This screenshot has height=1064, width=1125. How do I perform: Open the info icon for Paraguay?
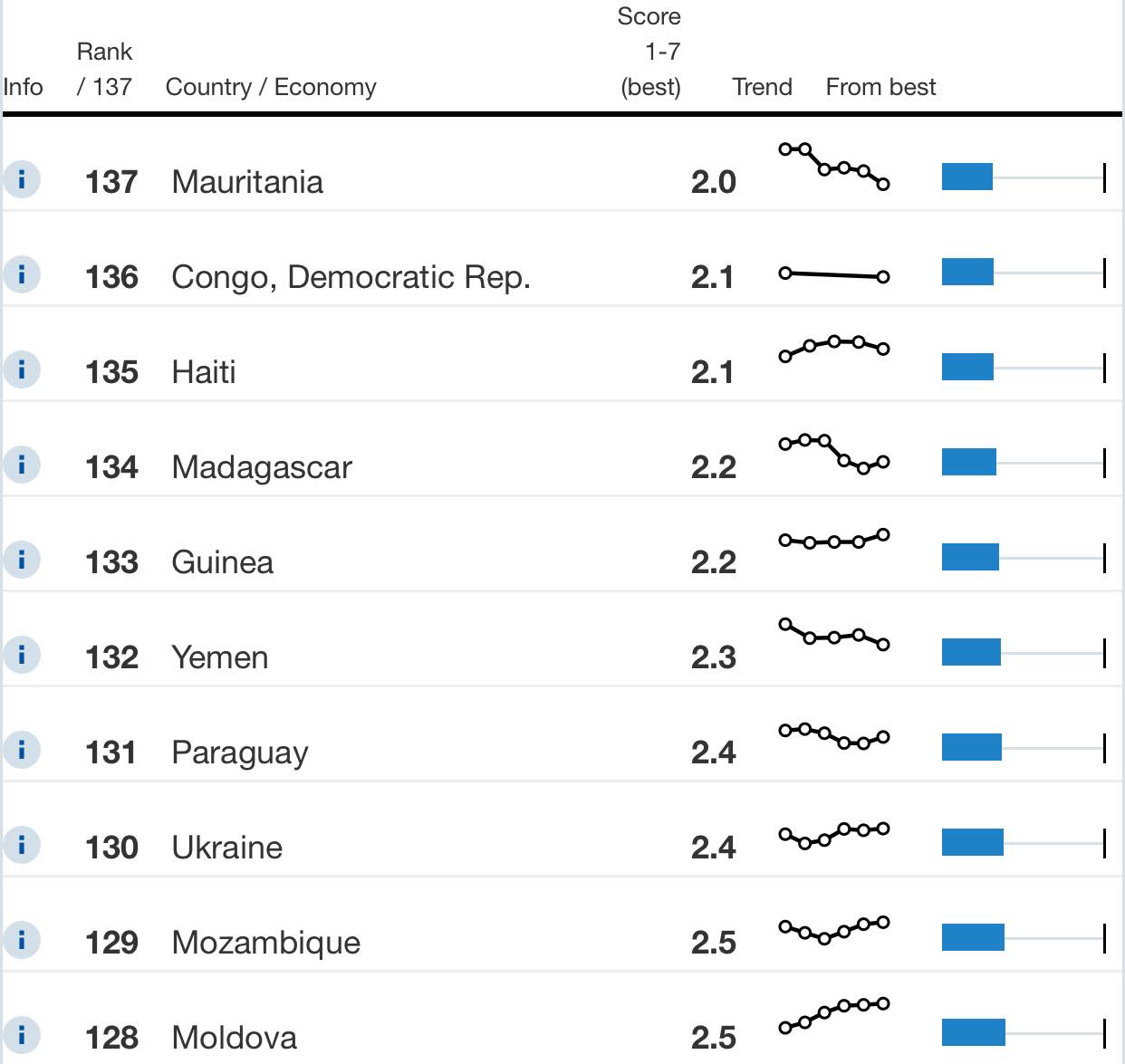[22, 750]
